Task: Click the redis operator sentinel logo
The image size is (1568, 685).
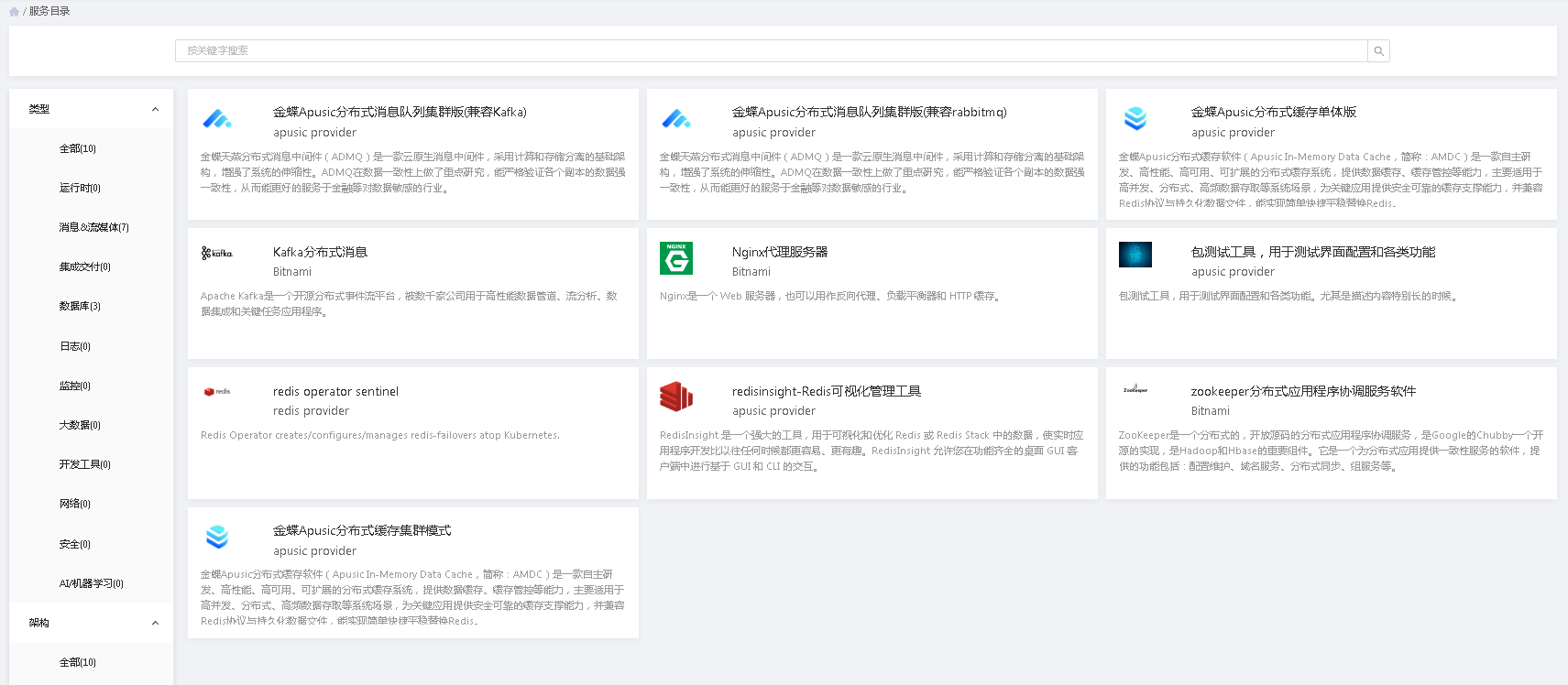Action: click(217, 392)
